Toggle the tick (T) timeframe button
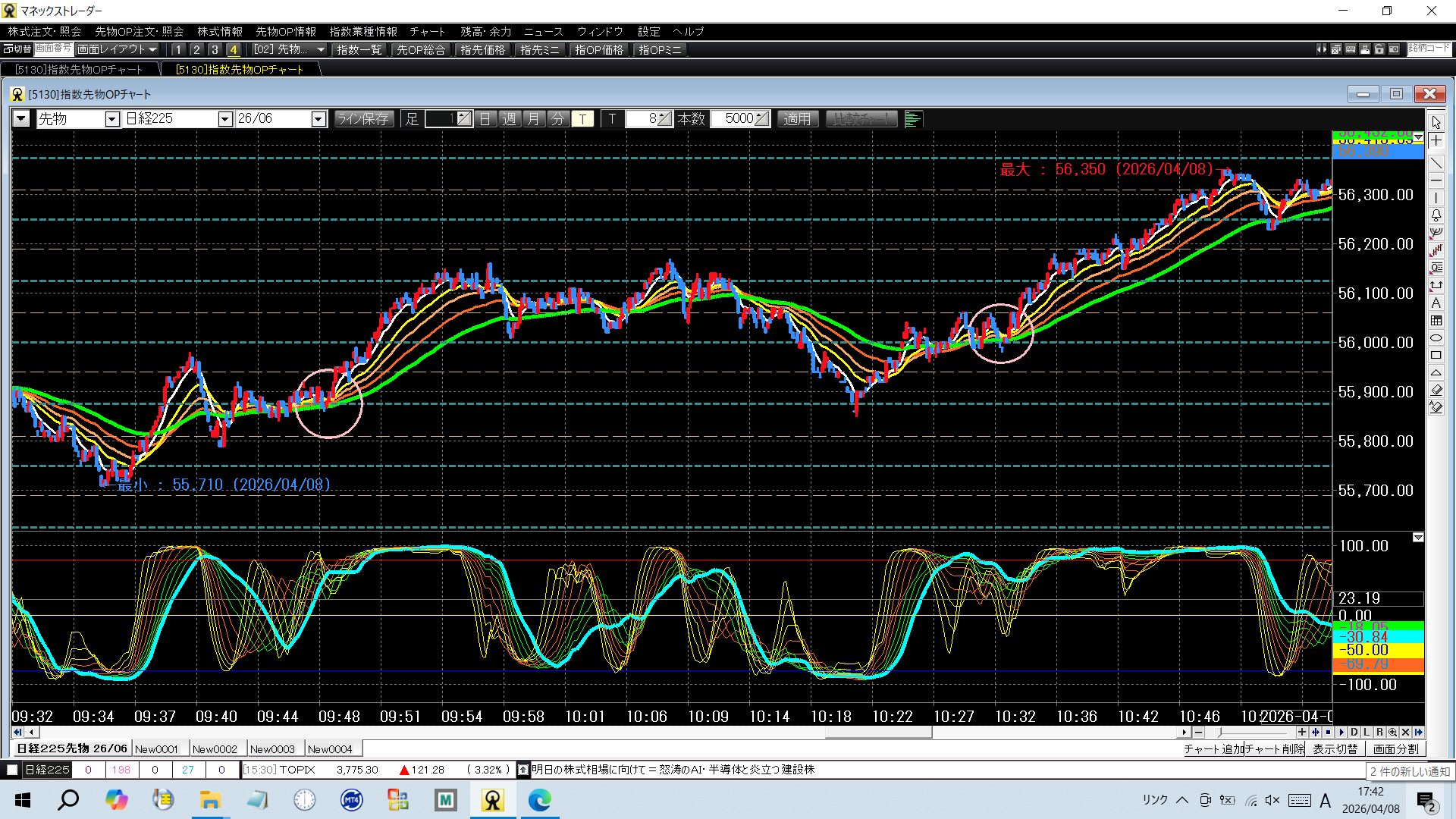The height and width of the screenshot is (819, 1456). pyautogui.click(x=582, y=119)
